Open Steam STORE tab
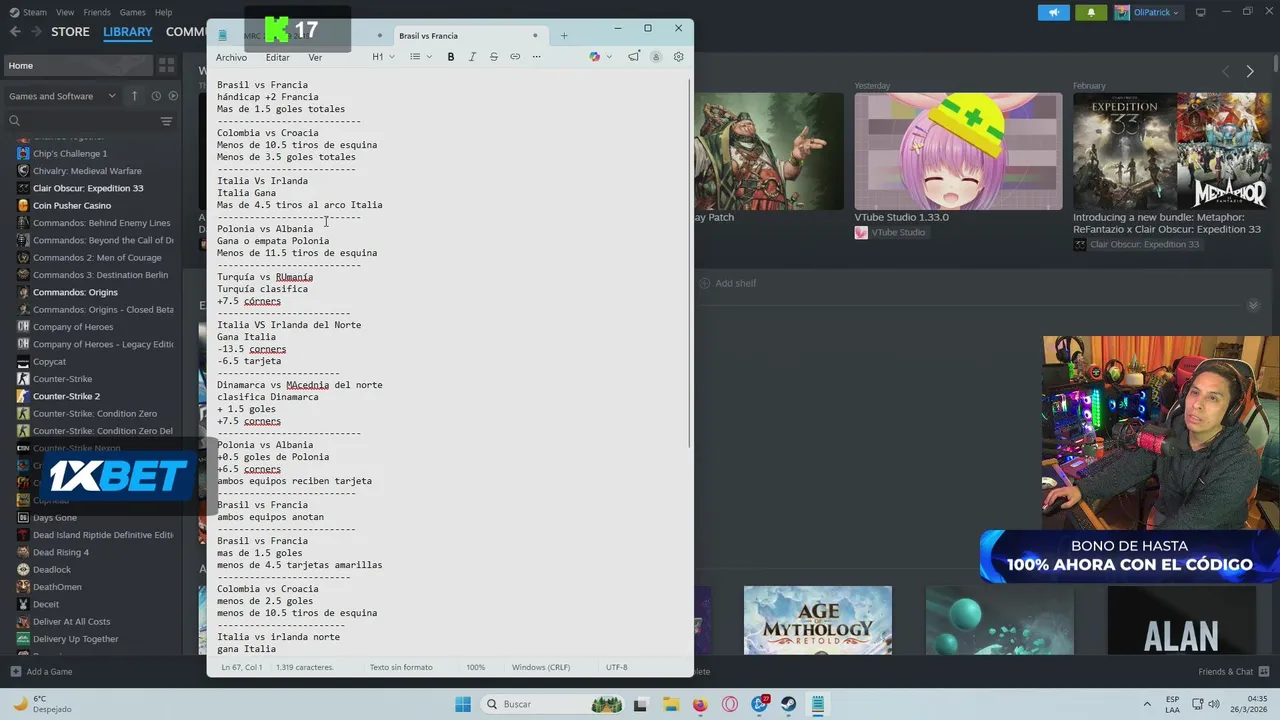The width and height of the screenshot is (1280, 720). click(x=70, y=32)
